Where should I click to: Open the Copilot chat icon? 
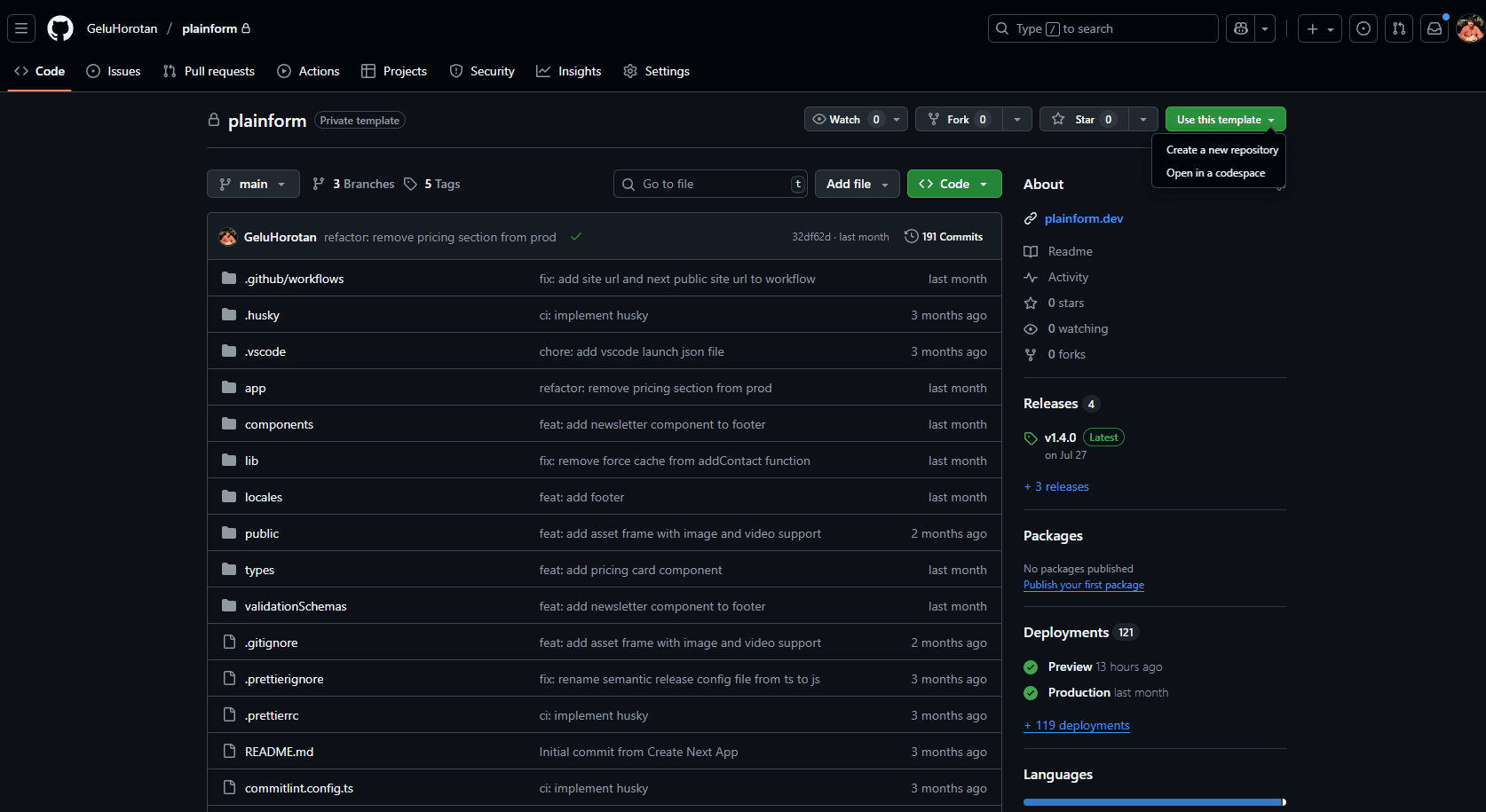tap(1241, 28)
